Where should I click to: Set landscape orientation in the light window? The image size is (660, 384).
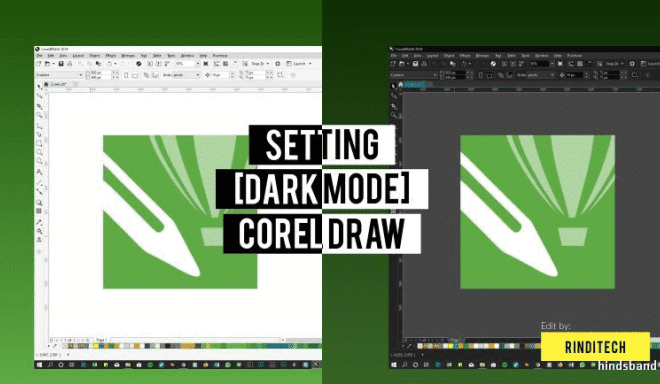(135, 75)
